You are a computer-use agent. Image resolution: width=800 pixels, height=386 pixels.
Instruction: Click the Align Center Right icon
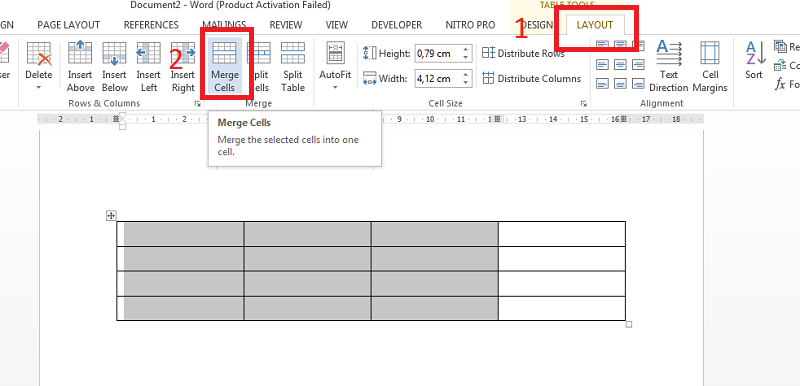click(x=638, y=64)
